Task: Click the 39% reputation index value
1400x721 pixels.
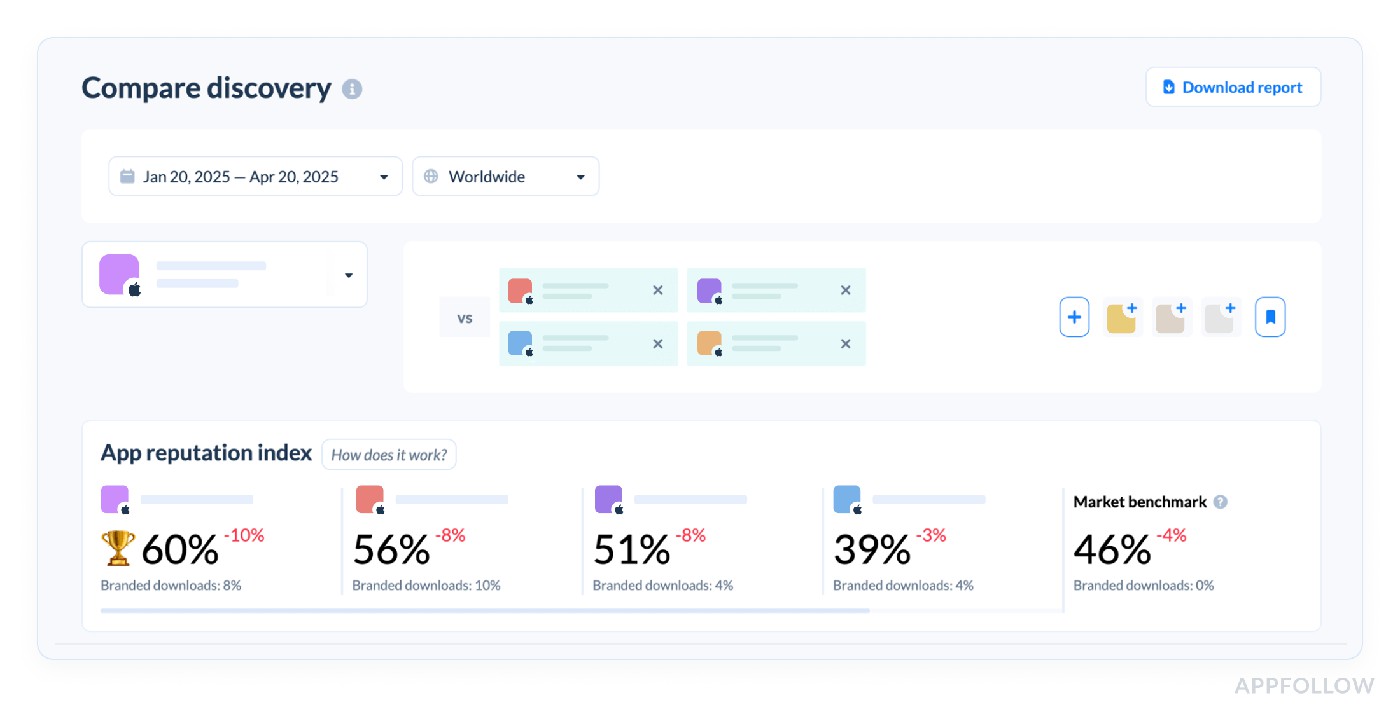Action: click(872, 549)
